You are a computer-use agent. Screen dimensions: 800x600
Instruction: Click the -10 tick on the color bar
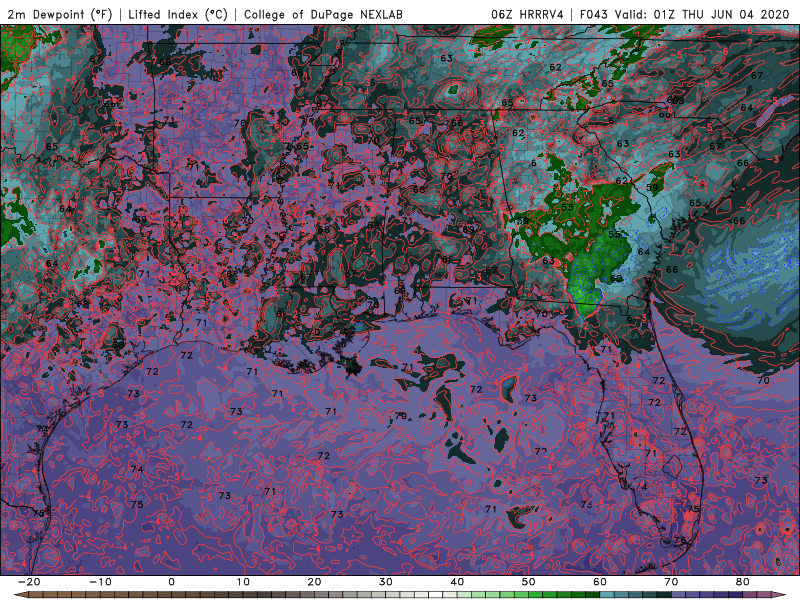[100, 582]
